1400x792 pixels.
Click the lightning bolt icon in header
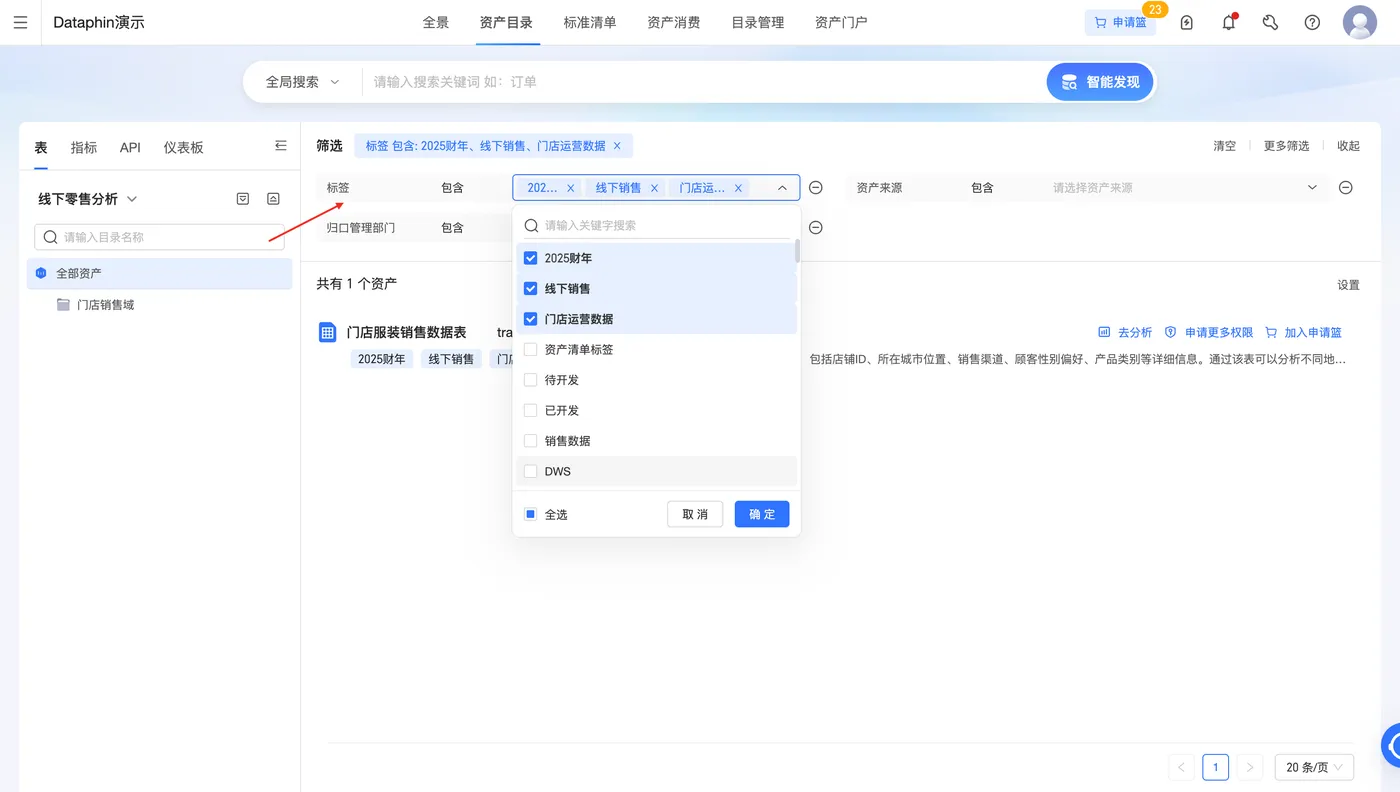click(x=1187, y=22)
